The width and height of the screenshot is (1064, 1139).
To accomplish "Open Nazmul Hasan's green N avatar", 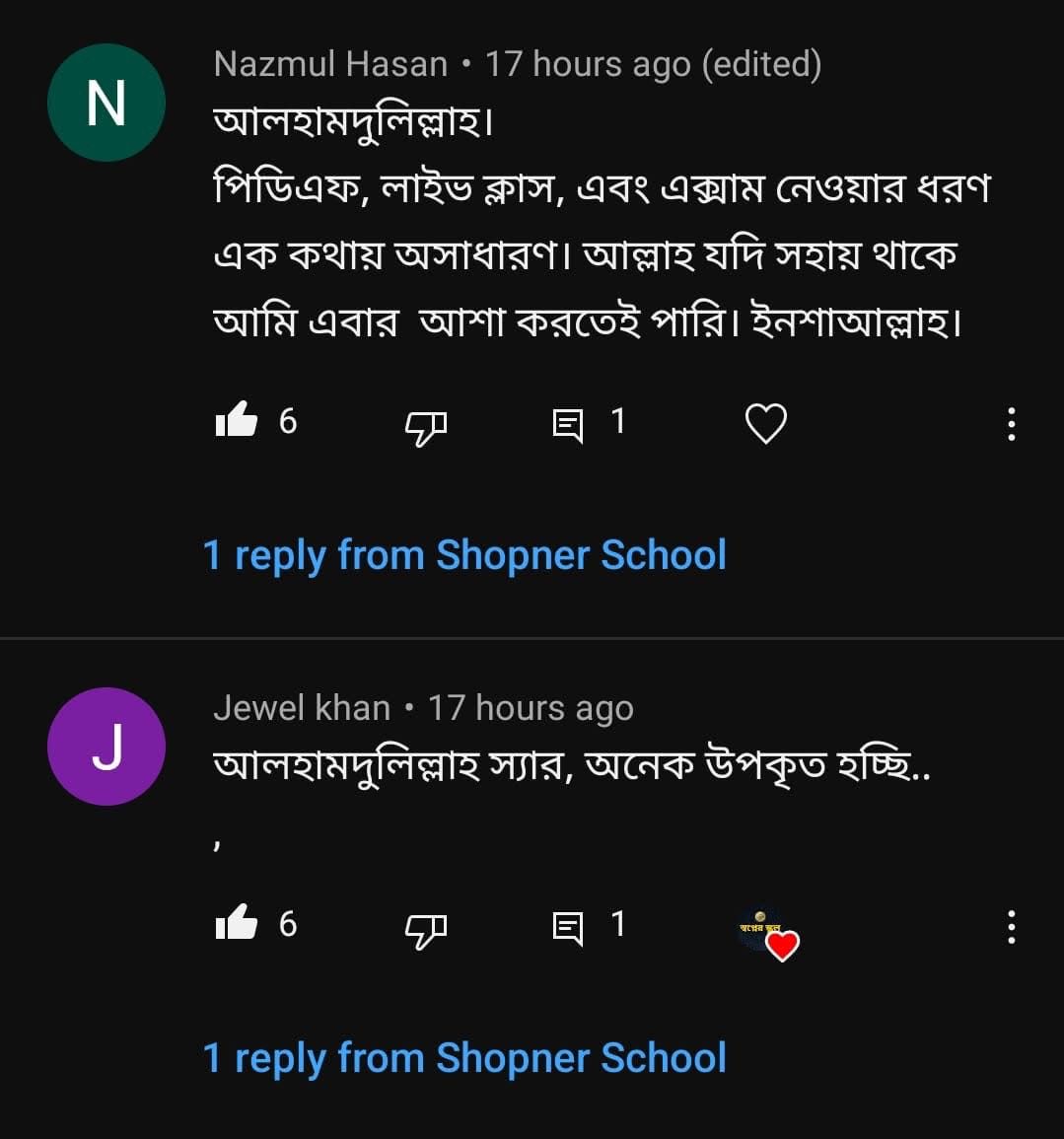I will (x=106, y=103).
